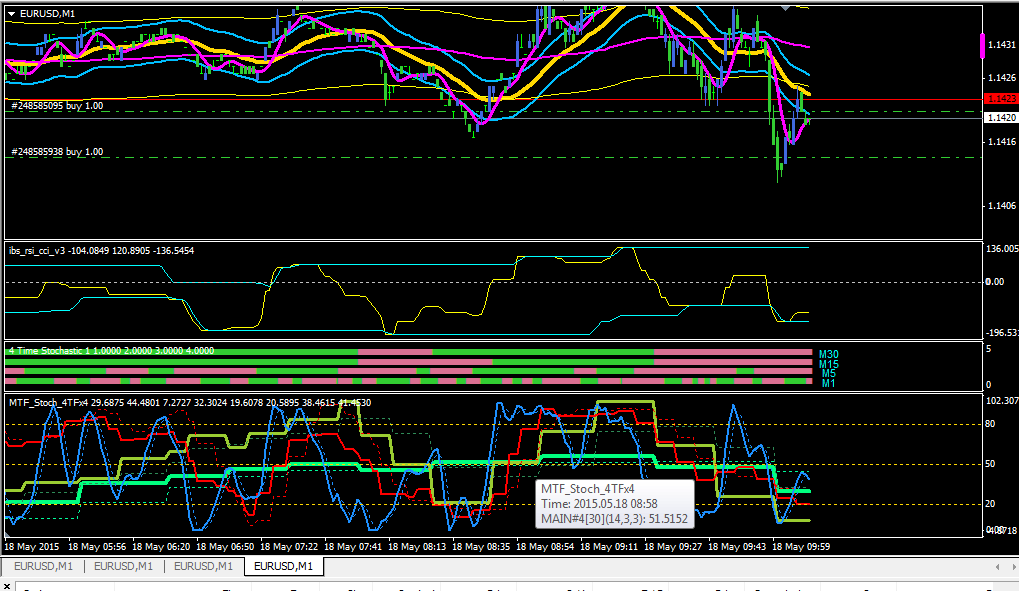Screen dimensions: 1019x591
Task: Click the red 1.1423 price label
Action: click(1001, 99)
